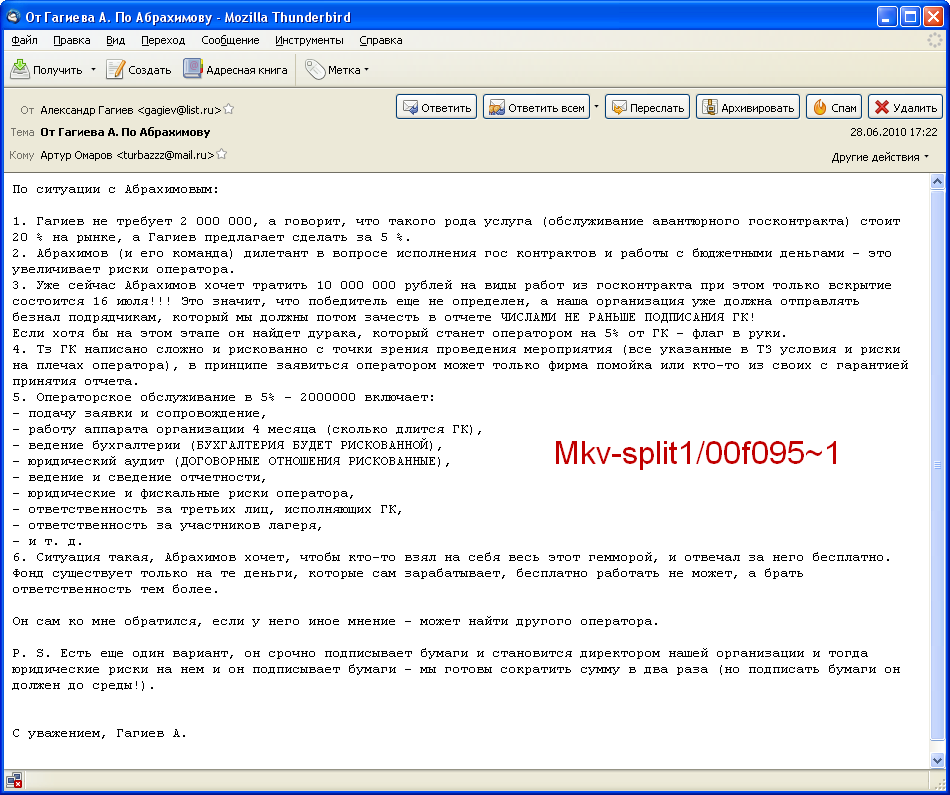Click Ответить всем to reply all

535,108
